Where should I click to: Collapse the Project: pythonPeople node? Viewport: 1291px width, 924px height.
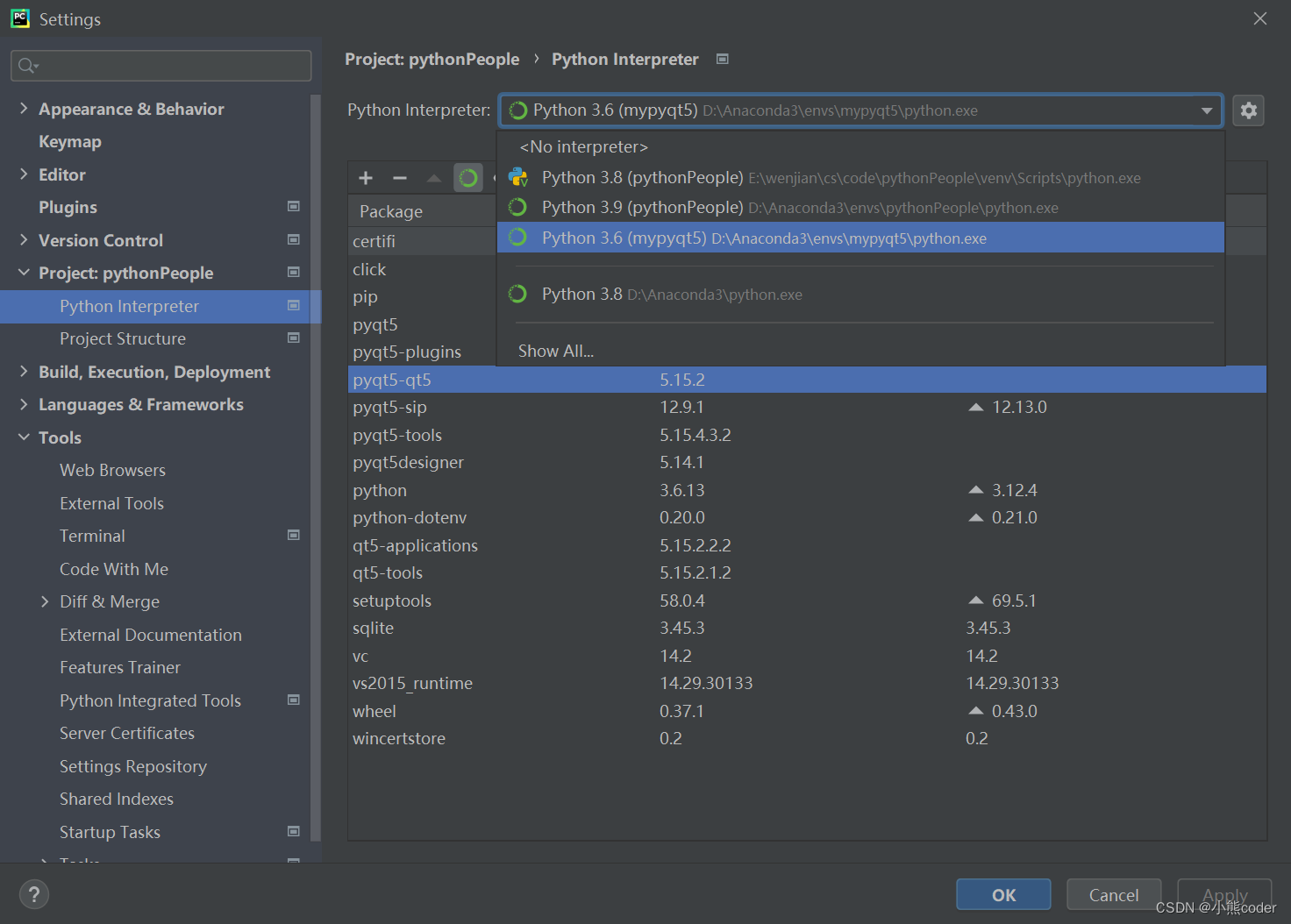24,273
